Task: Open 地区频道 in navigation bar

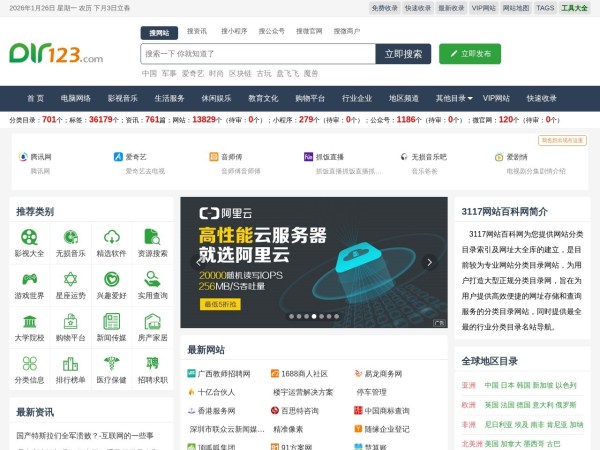Action: pos(404,98)
